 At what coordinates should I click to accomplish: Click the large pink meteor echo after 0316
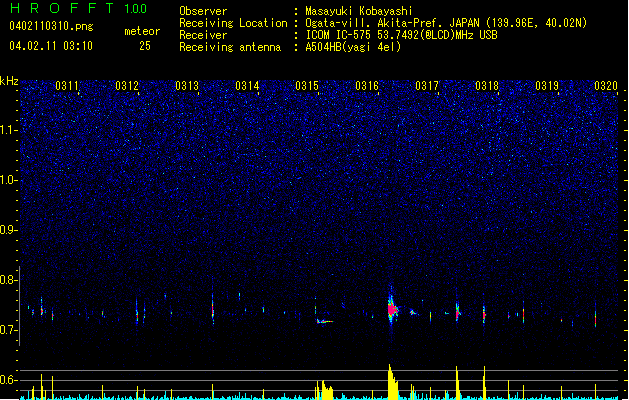pos(392,309)
